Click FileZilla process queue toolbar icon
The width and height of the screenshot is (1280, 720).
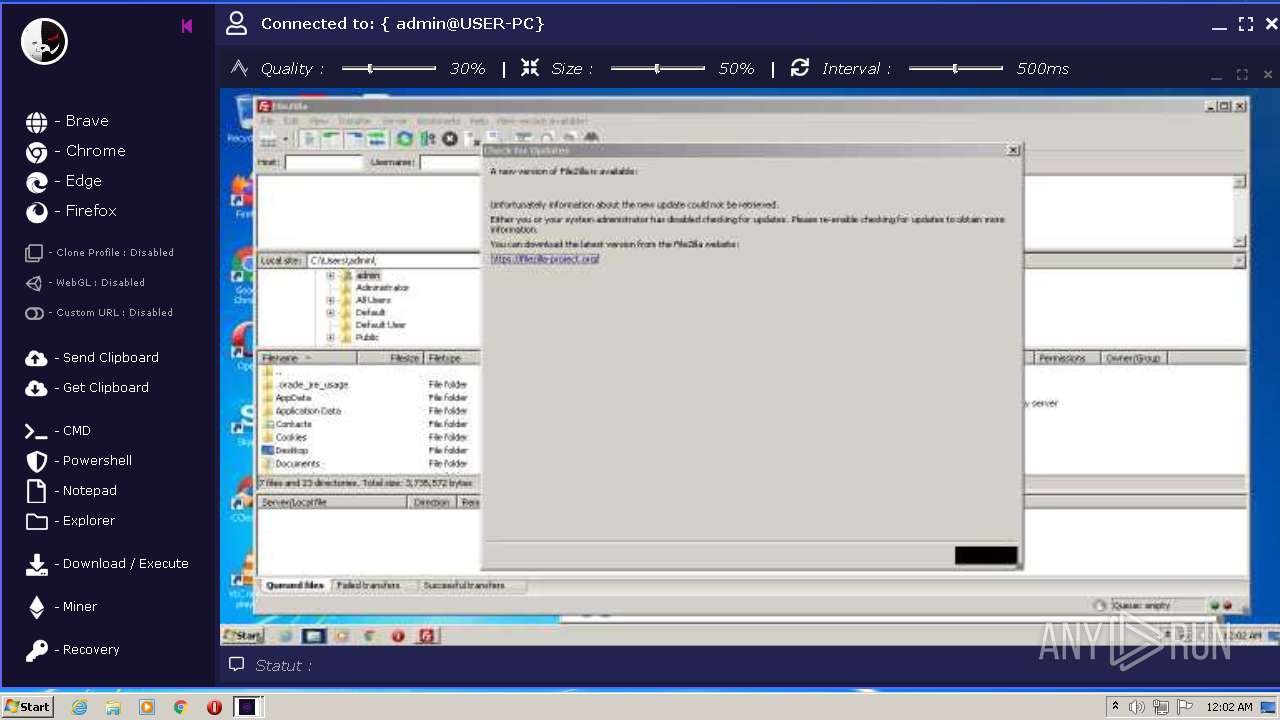click(428, 139)
